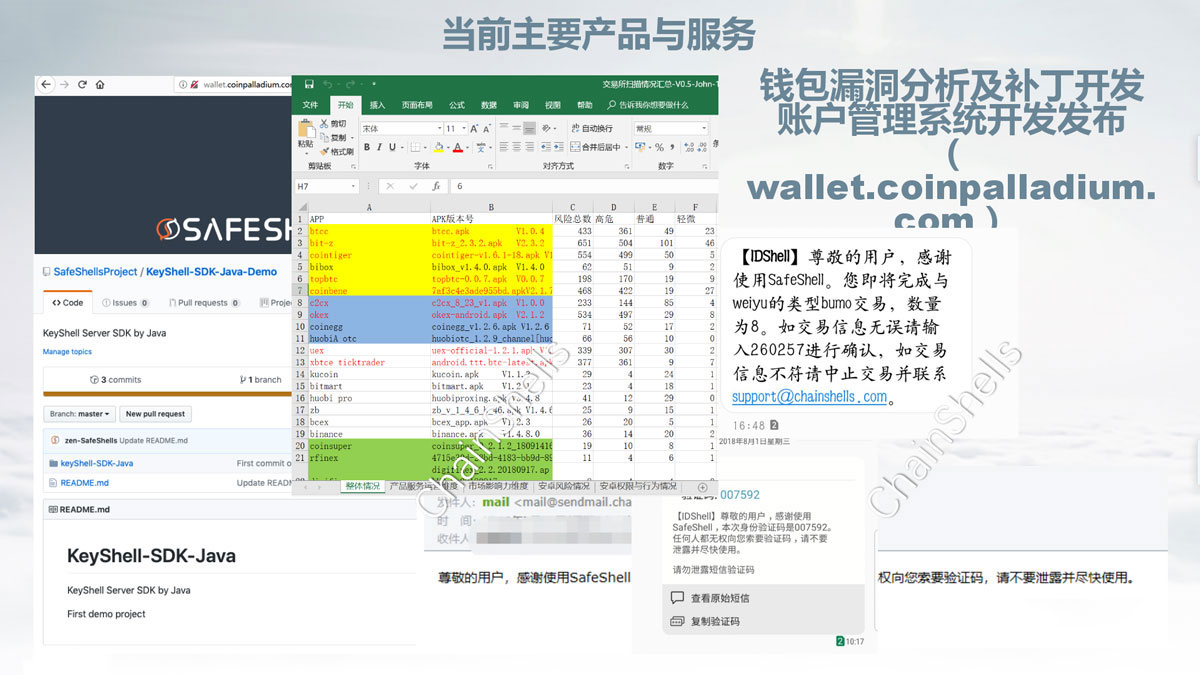Click the Manage topics link
This screenshot has width=1200, height=675.
(x=67, y=352)
